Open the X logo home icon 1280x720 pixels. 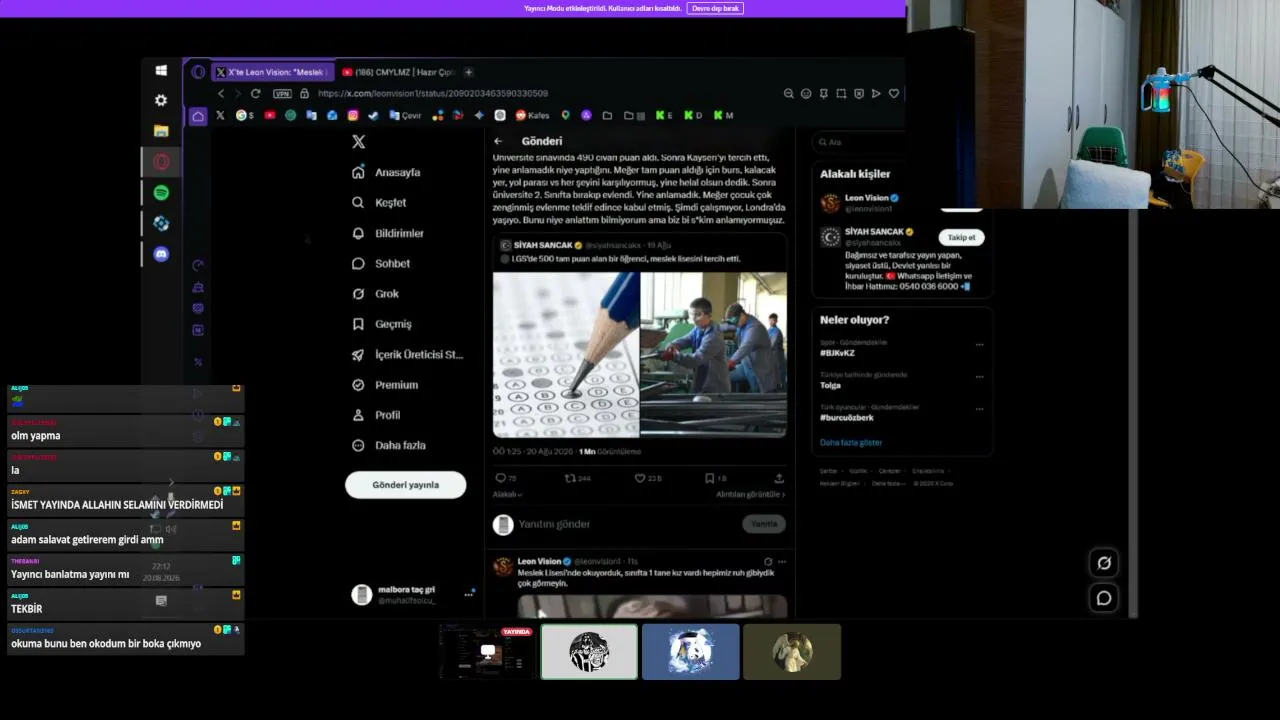pos(359,142)
